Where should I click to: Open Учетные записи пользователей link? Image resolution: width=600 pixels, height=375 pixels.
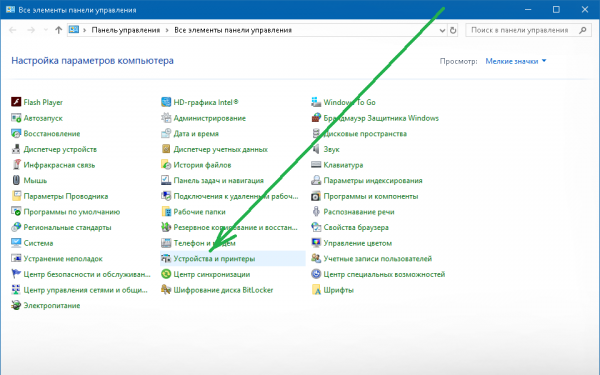tap(377, 259)
